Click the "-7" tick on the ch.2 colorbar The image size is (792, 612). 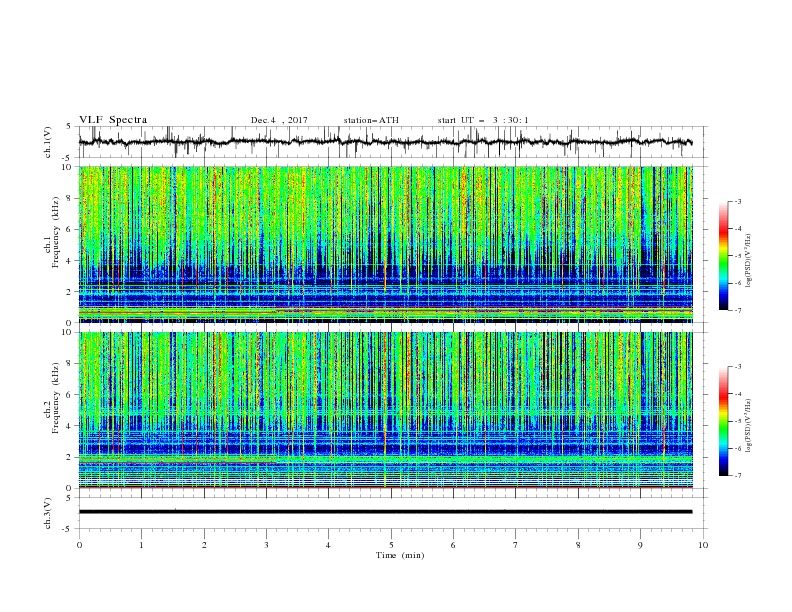point(738,476)
